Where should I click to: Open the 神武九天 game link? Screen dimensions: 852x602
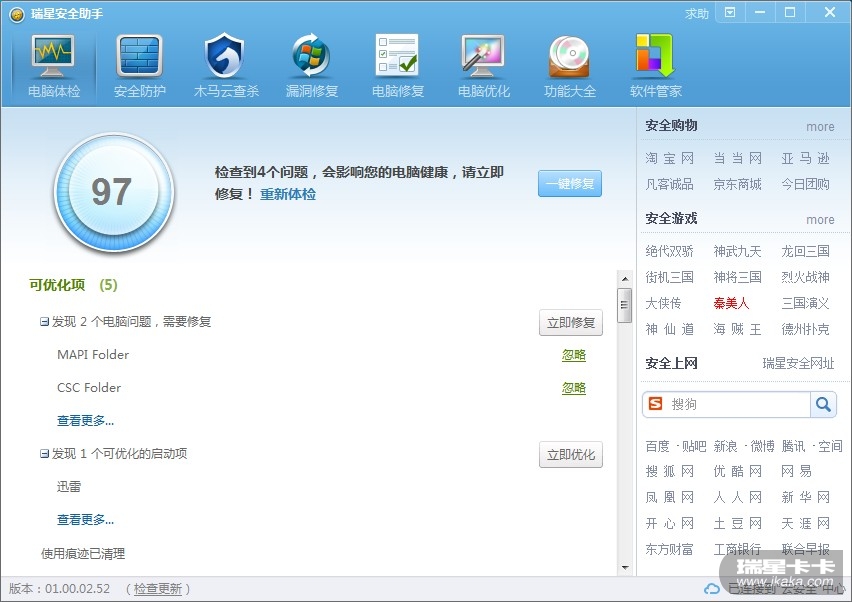tap(737, 251)
